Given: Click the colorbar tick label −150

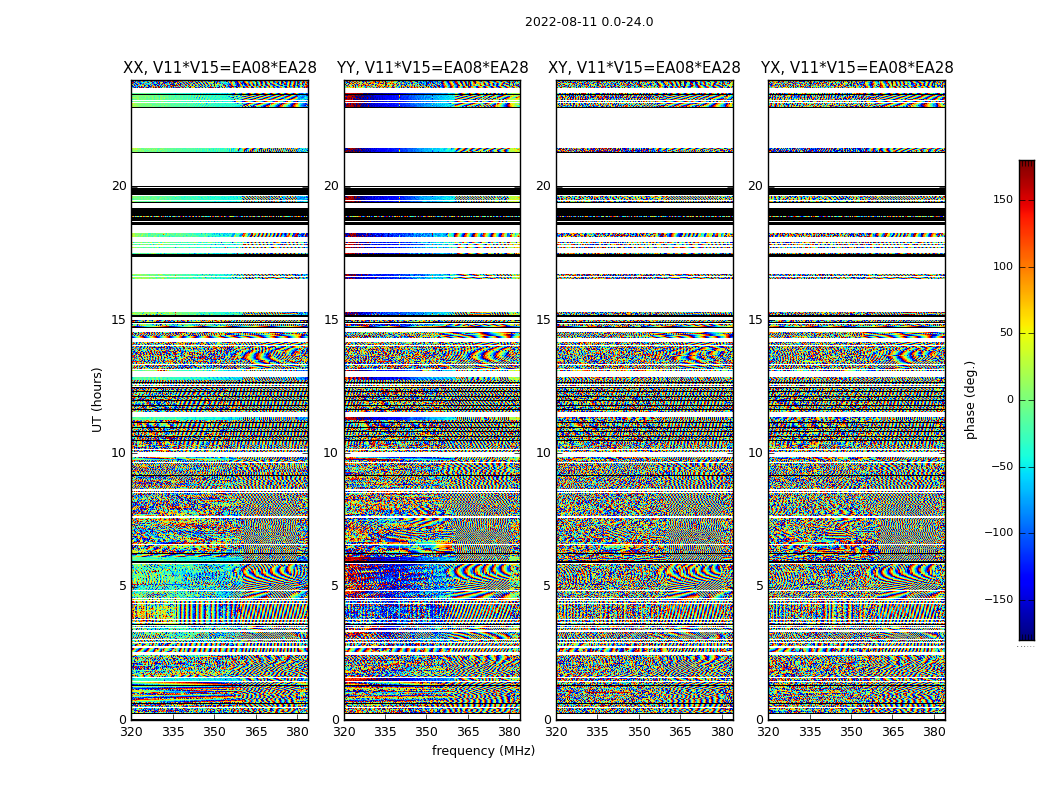Looking at the screenshot, I should [999, 599].
